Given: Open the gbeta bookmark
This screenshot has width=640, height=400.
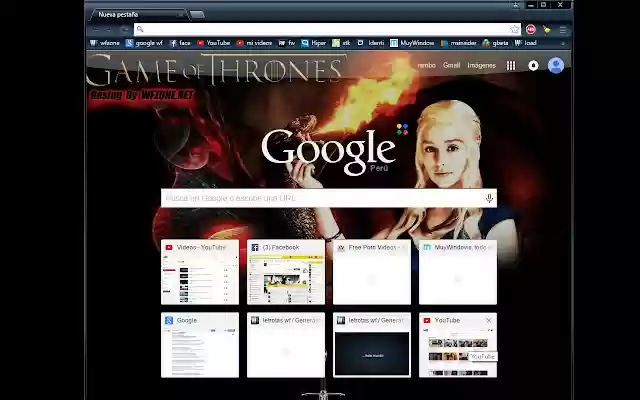Looking at the screenshot, I should point(495,43).
